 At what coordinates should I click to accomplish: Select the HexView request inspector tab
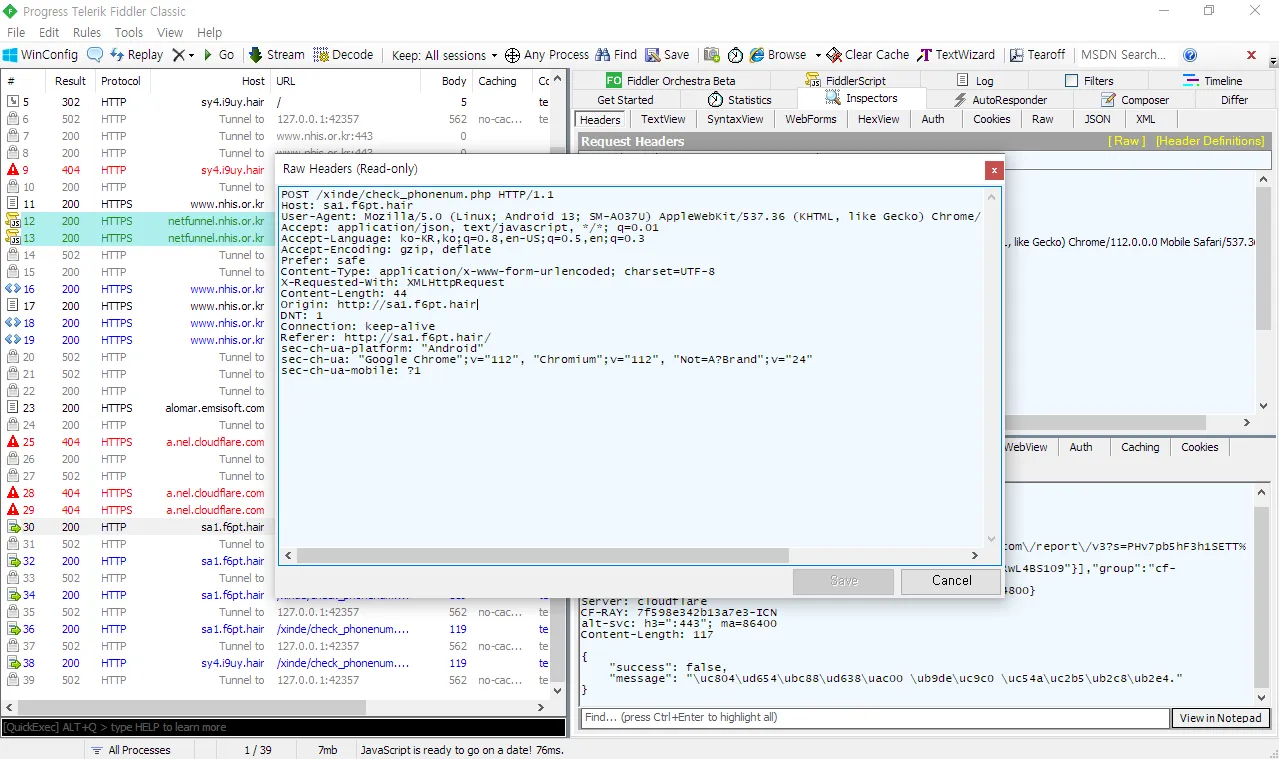coord(878,119)
